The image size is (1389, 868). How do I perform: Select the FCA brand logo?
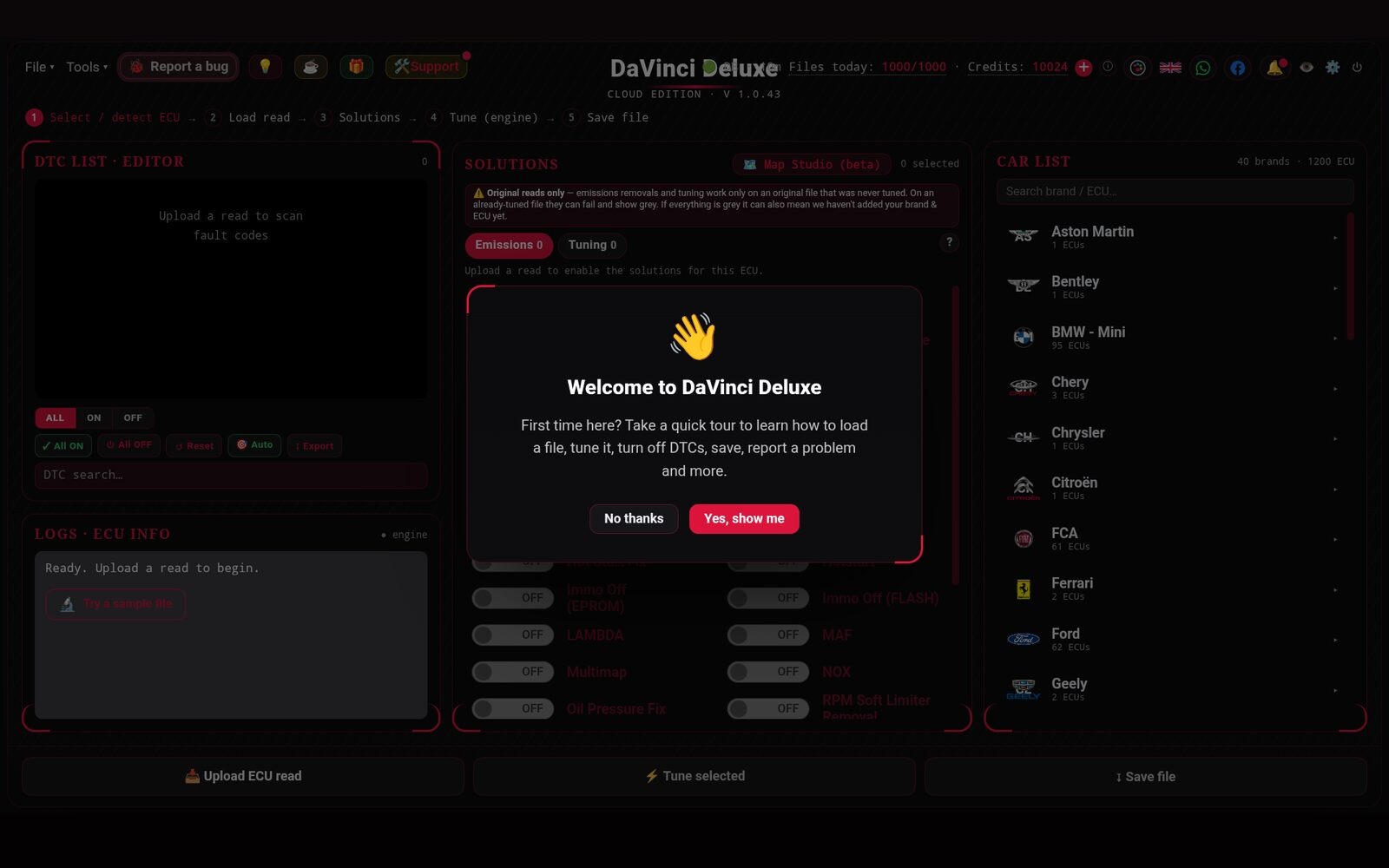[1024, 538]
